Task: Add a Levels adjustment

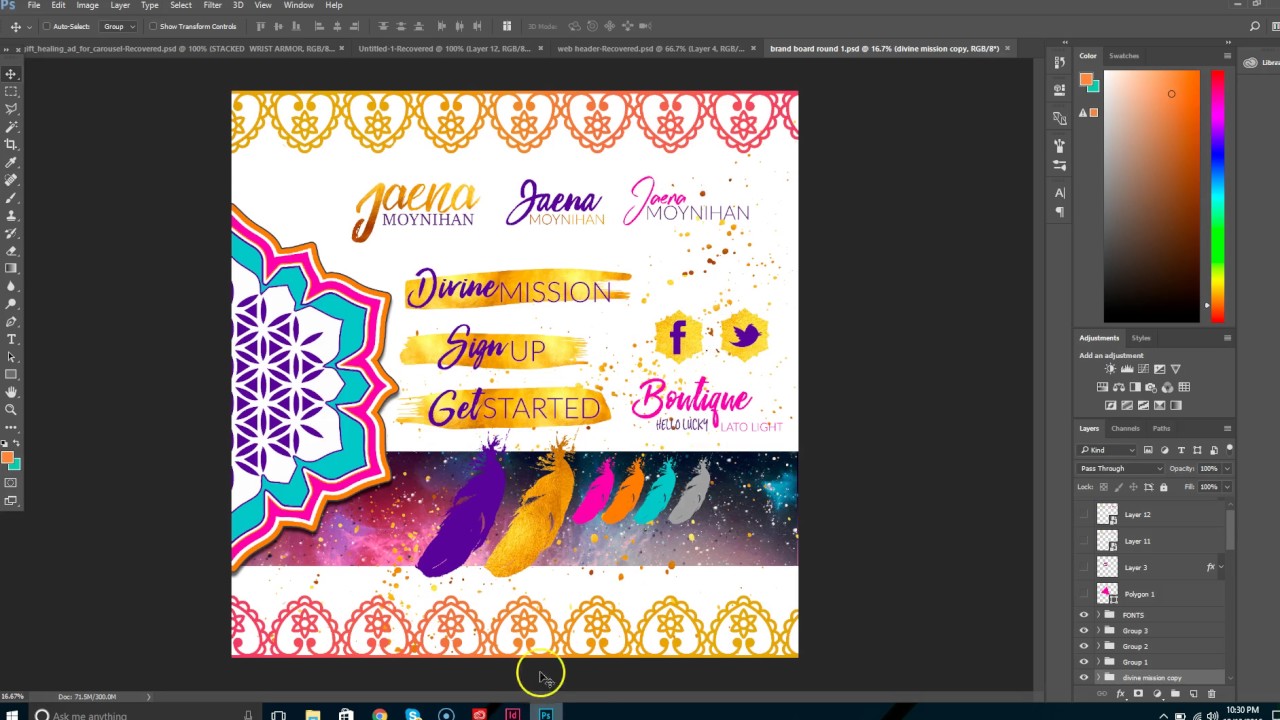Action: (1127, 369)
